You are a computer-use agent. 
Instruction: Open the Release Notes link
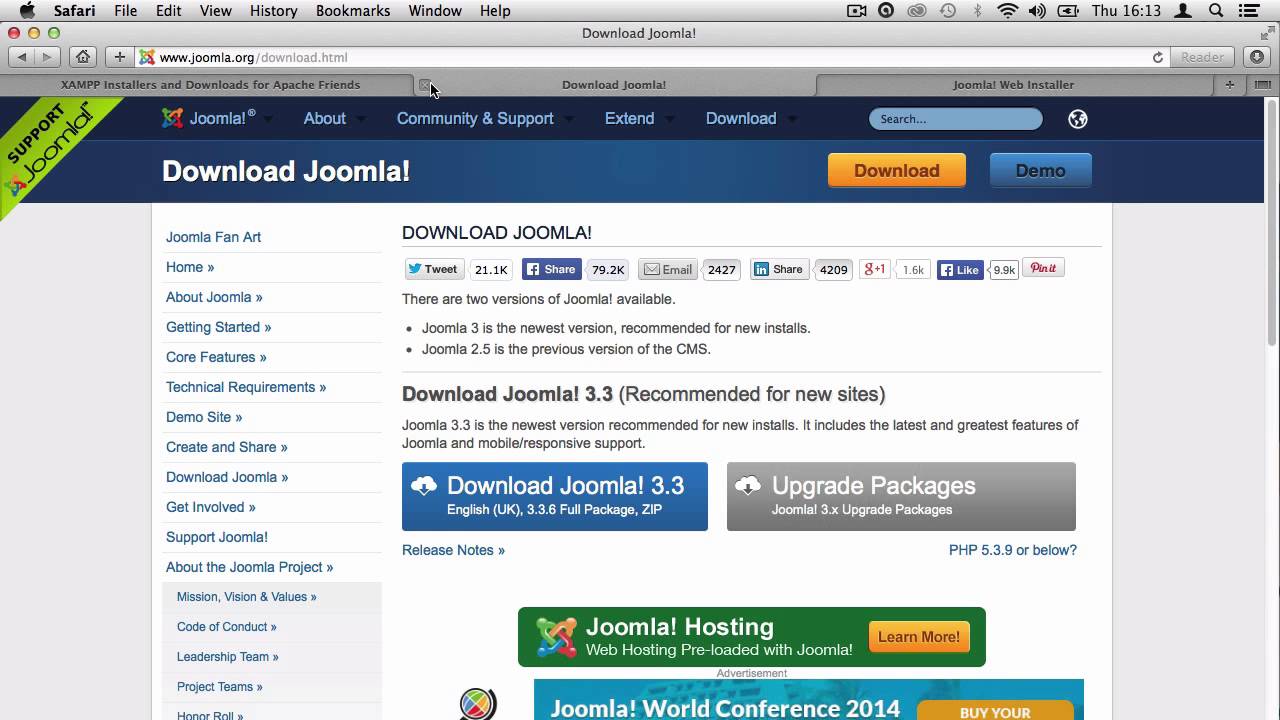(x=453, y=550)
